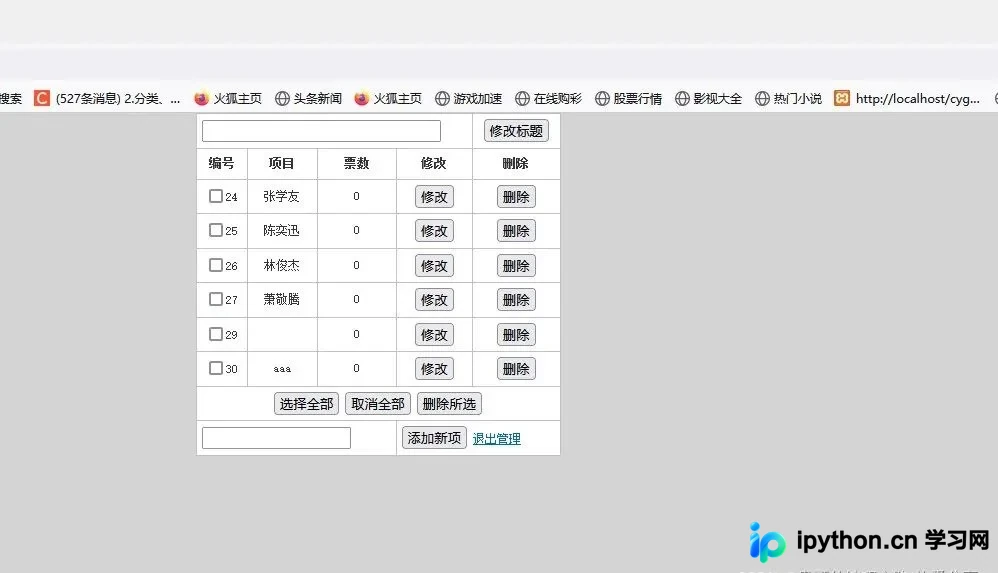The height and width of the screenshot is (573, 998).
Task: Open the 在线购彩 bookmark
Action: 548,98
